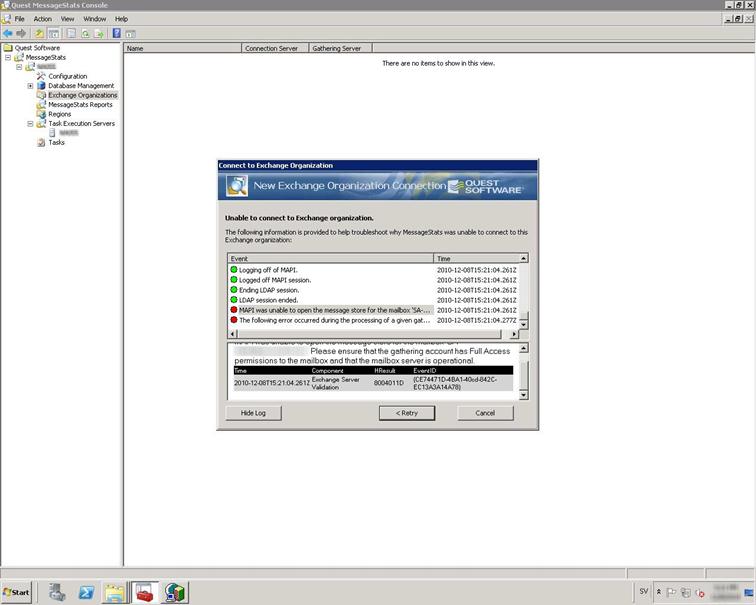Click the SV language indicator in the tray

(x=644, y=591)
